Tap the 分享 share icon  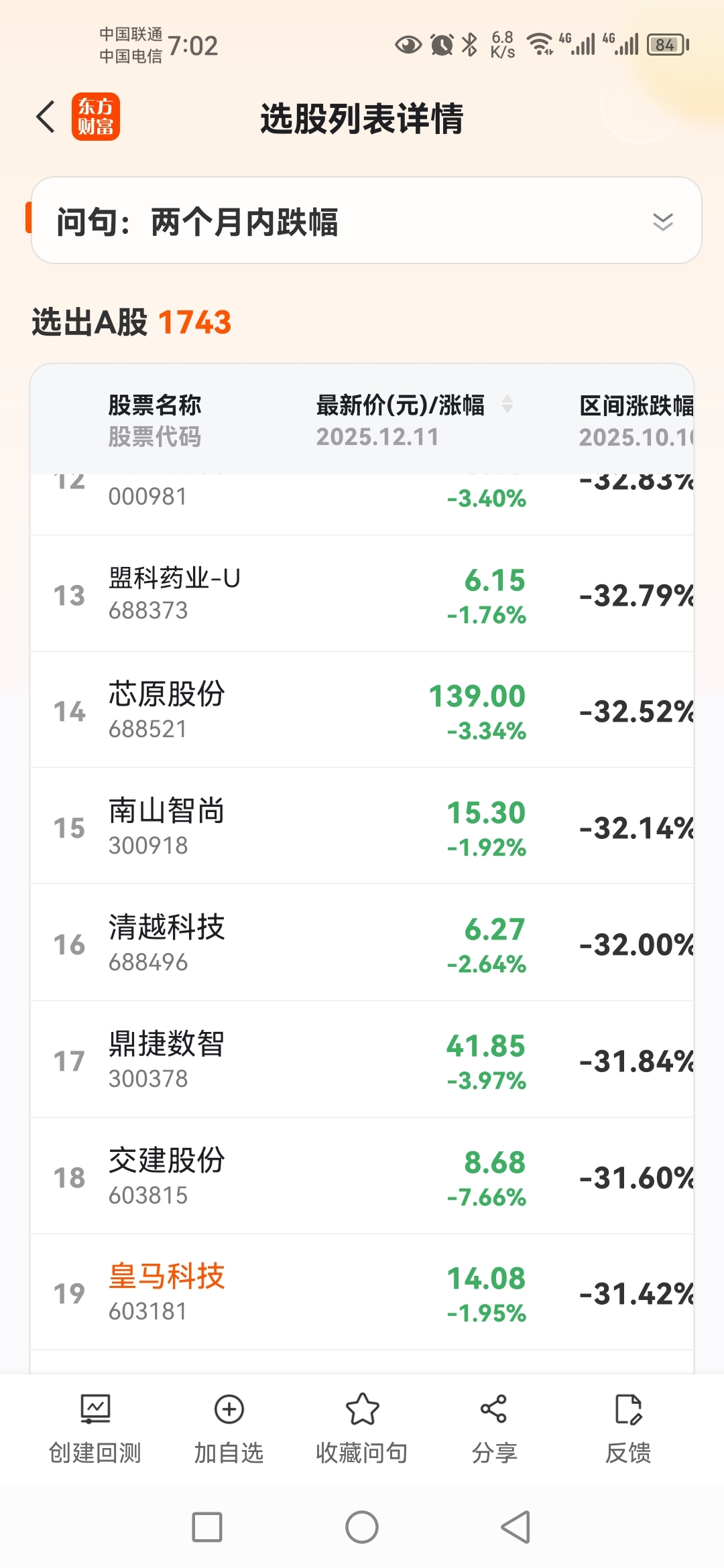(494, 1409)
